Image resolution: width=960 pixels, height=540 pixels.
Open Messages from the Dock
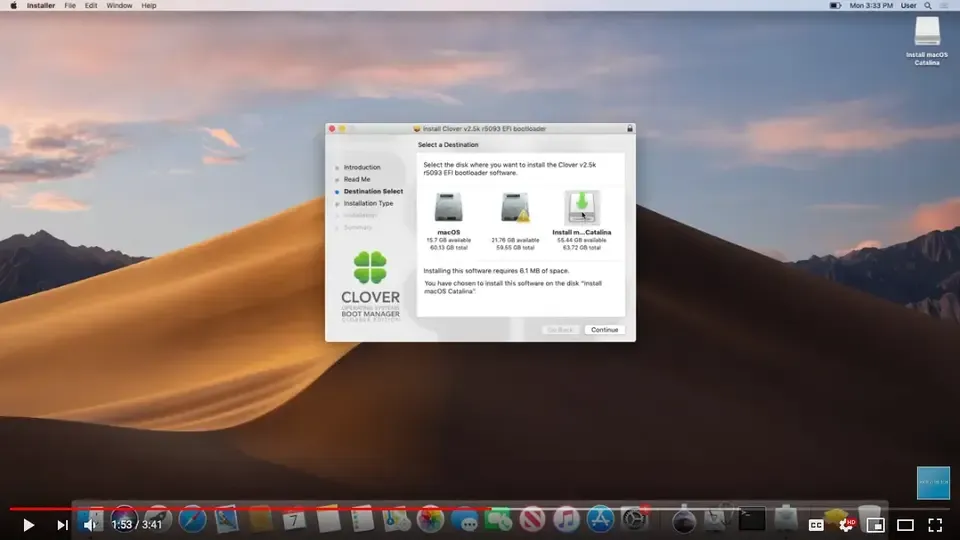[465, 520]
